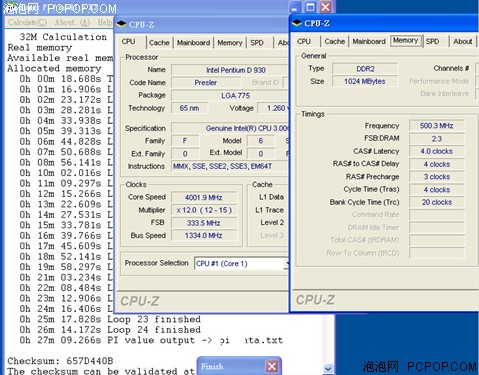
Task: Click Instructions field 'MMX, SSE, SSE2, SSE3, EM64T'
Action: [230, 166]
